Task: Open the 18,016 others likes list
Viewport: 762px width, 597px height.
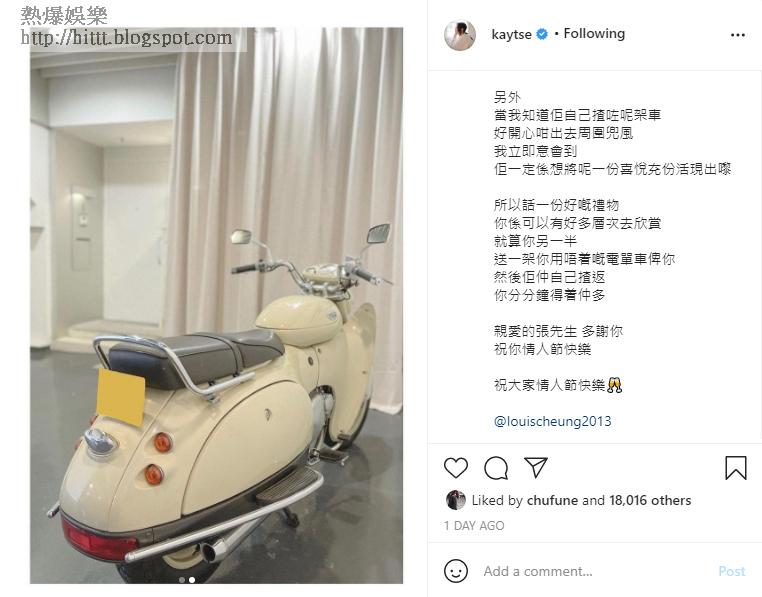Action: 650,500
